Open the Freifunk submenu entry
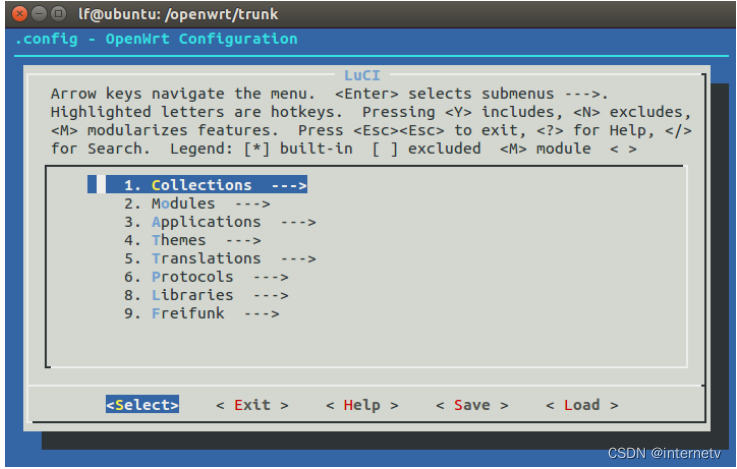The height and width of the screenshot is (469, 737). (x=202, y=313)
